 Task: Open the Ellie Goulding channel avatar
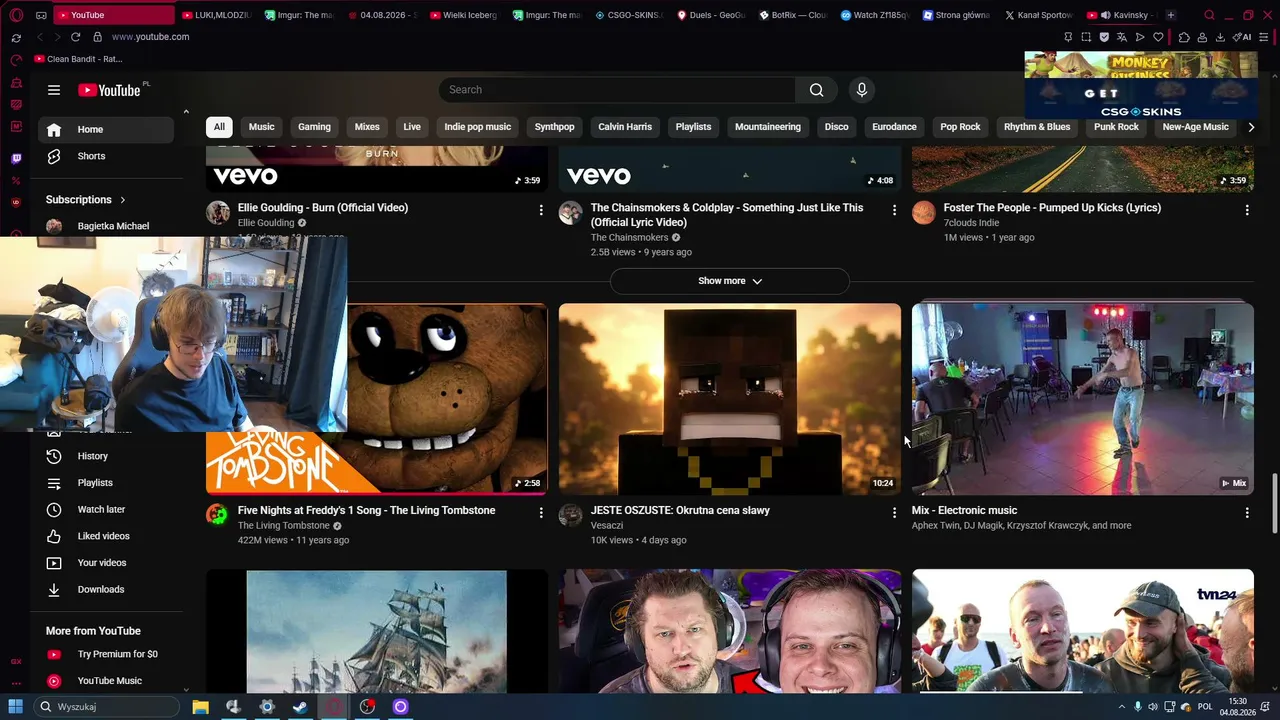218,212
